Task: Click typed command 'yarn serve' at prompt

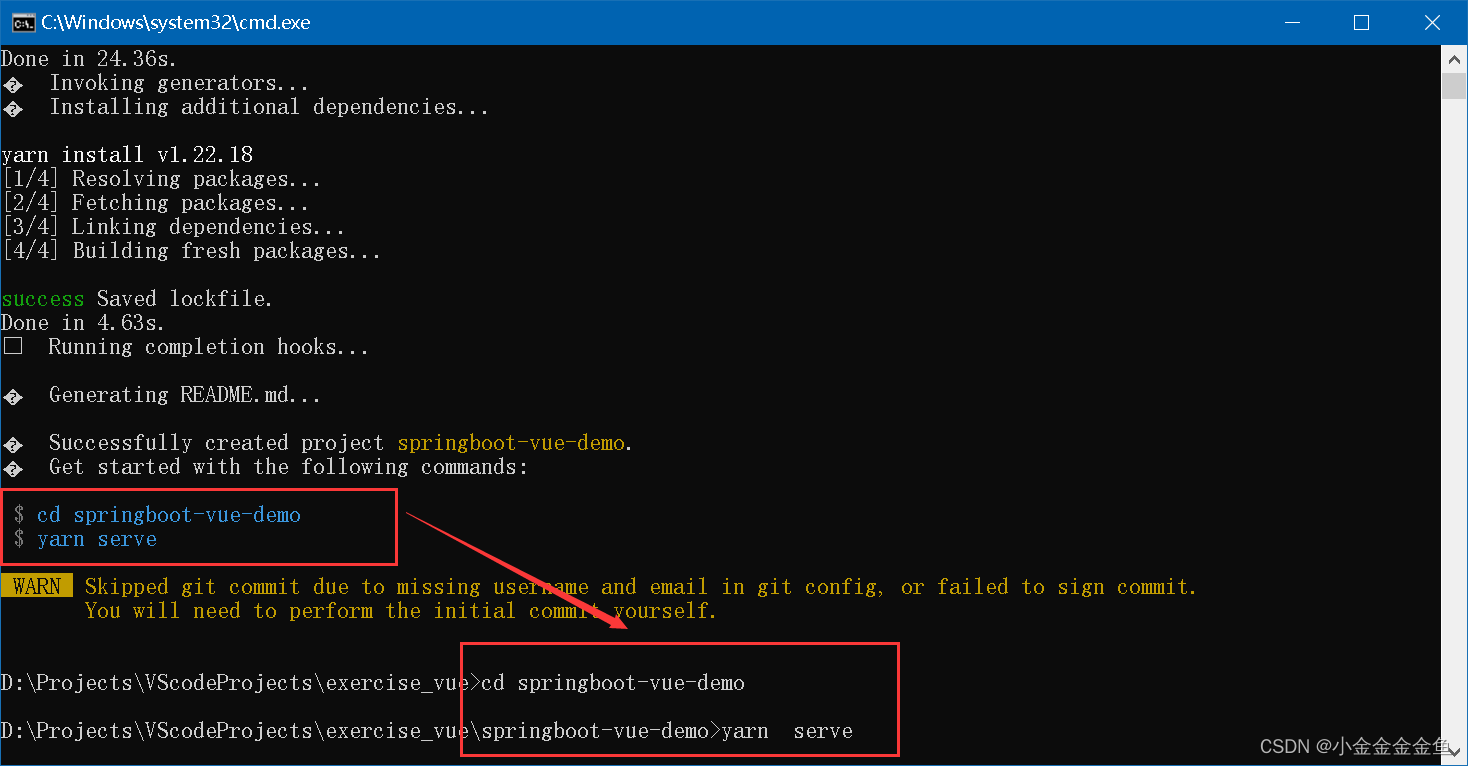Action: point(787,731)
